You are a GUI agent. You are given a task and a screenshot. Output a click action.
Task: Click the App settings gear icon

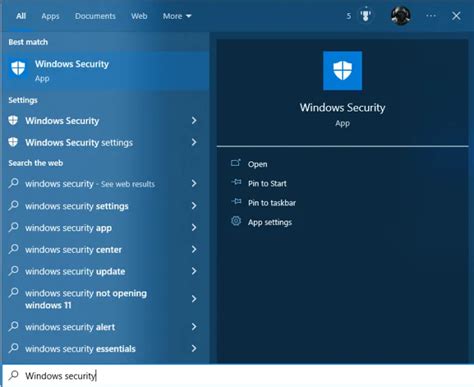236,221
